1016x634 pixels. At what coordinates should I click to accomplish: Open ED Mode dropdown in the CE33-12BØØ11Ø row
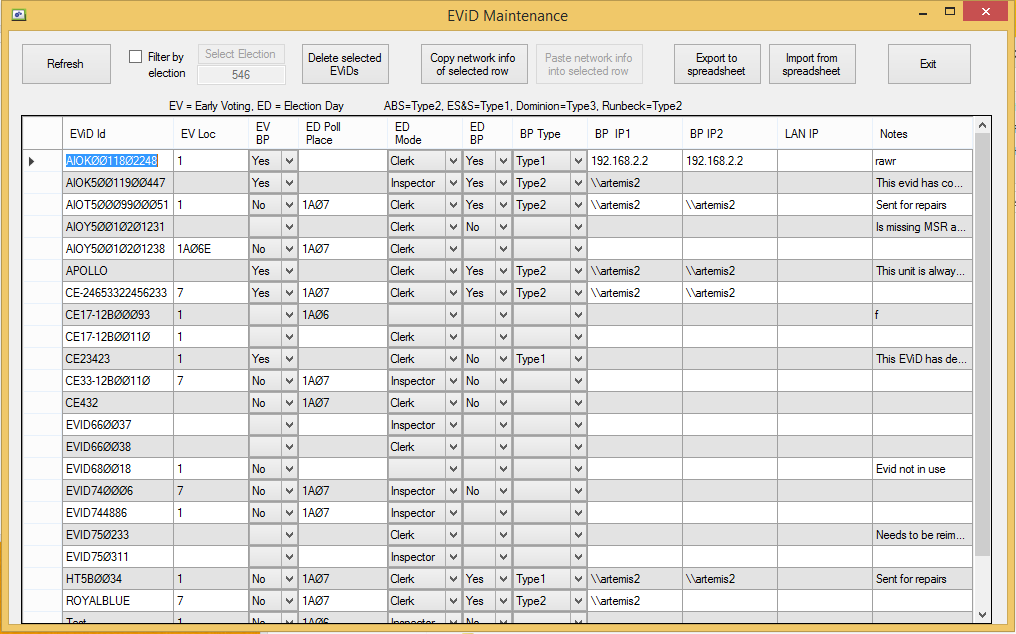454,381
